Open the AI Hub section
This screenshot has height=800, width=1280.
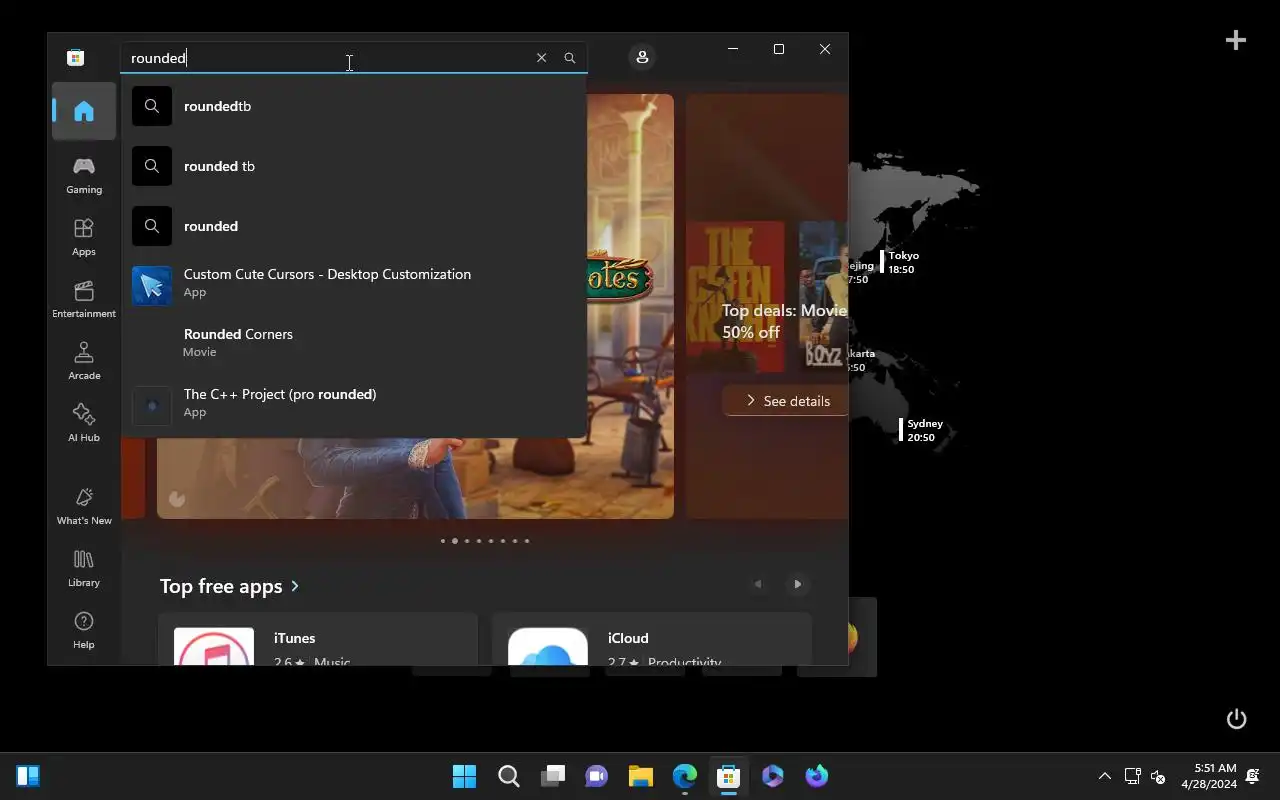pos(84,423)
